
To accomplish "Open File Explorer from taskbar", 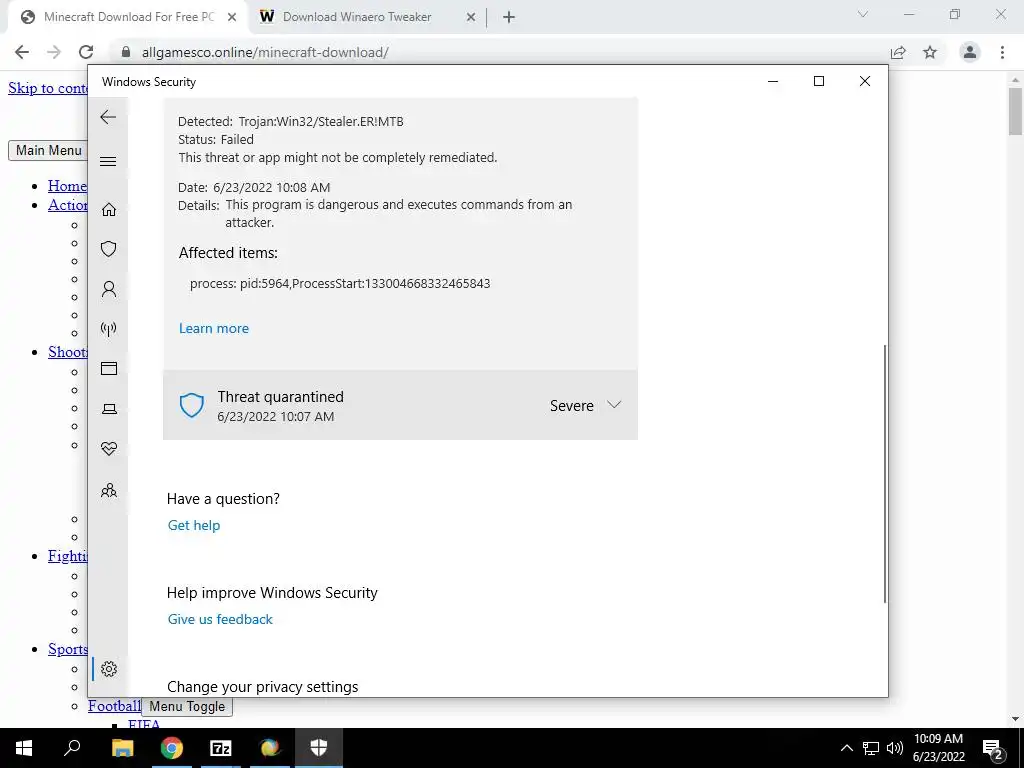I will [x=122, y=748].
